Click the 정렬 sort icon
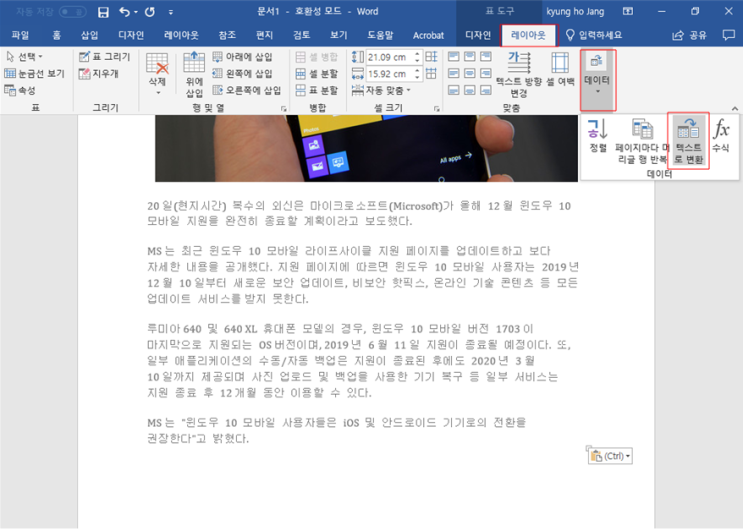This screenshot has width=743, height=531. point(598,136)
